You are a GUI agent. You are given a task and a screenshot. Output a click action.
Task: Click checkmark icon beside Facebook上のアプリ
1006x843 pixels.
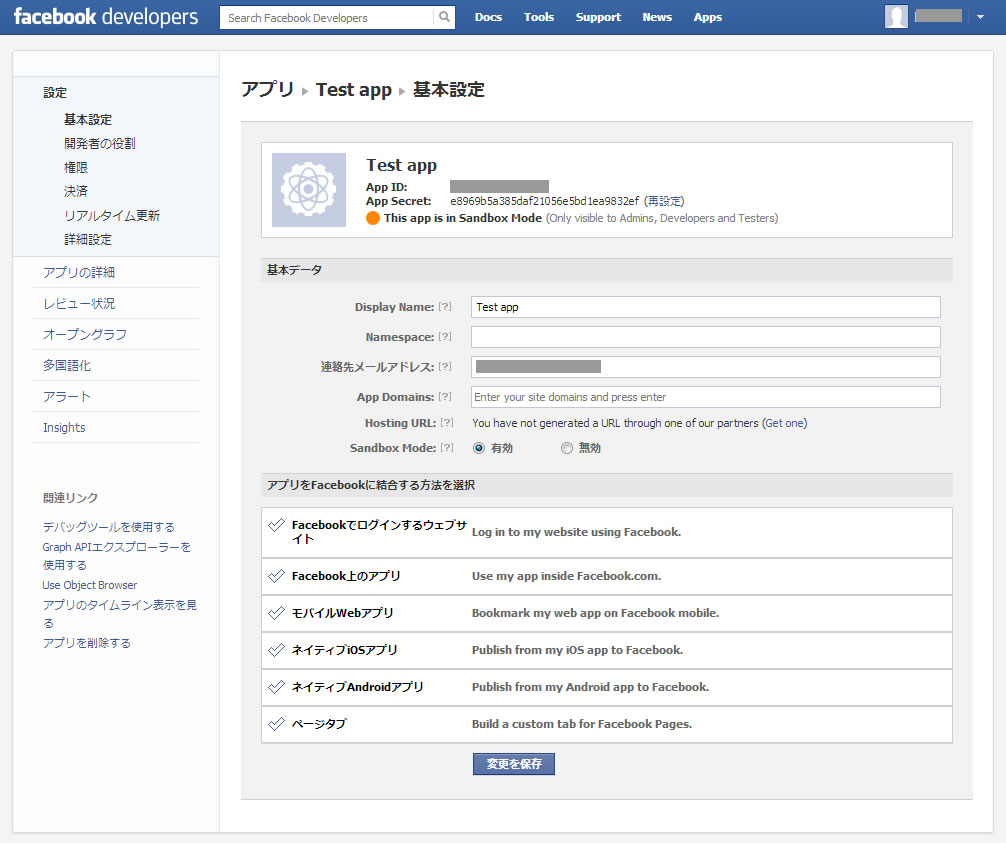coord(277,576)
